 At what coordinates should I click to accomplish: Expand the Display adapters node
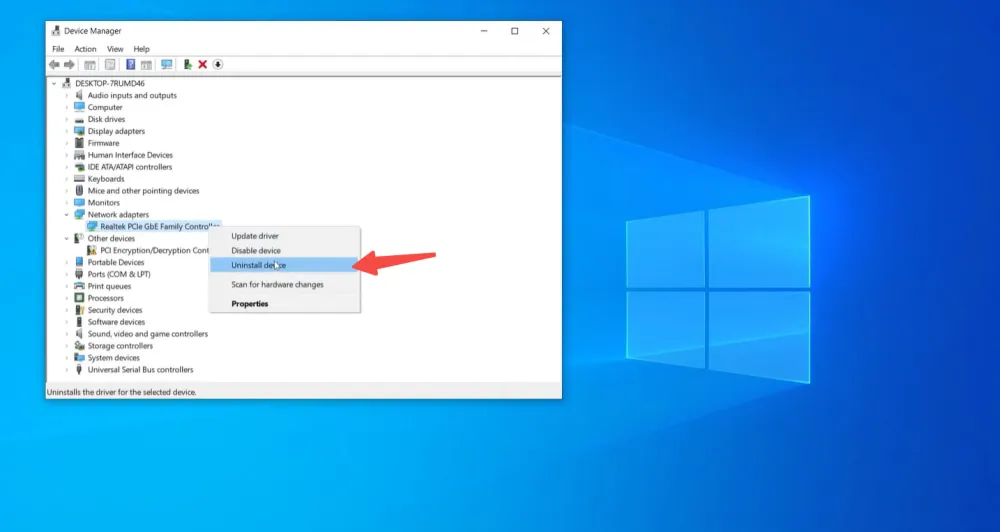click(66, 131)
